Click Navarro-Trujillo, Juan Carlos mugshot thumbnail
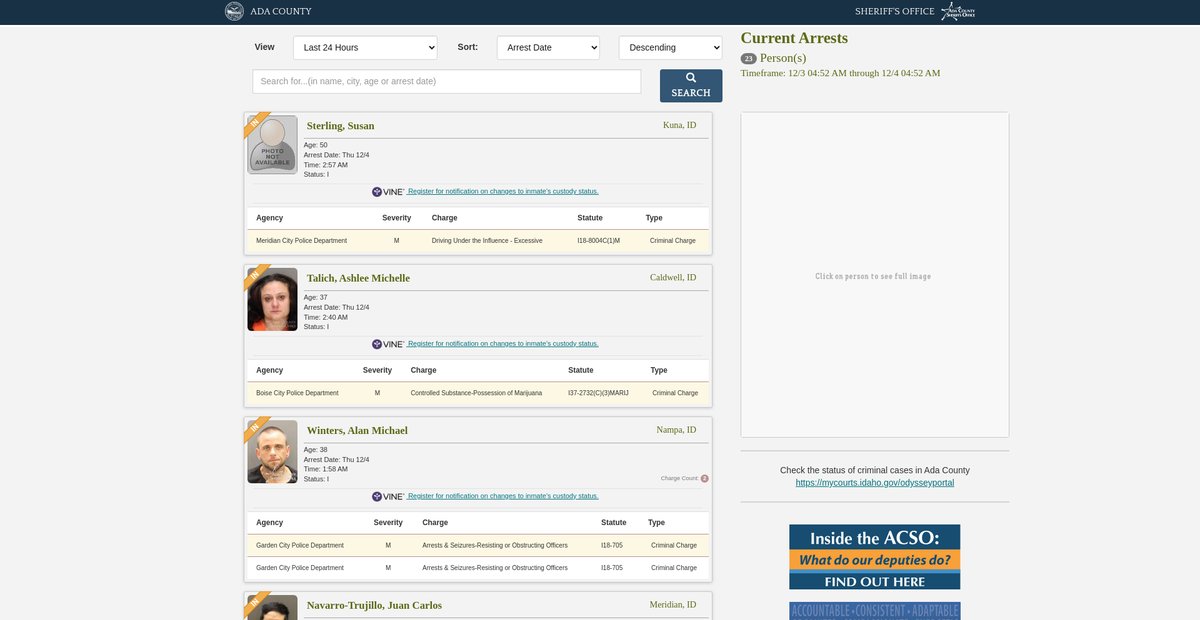This screenshot has height=620, width=1200. [x=272, y=608]
